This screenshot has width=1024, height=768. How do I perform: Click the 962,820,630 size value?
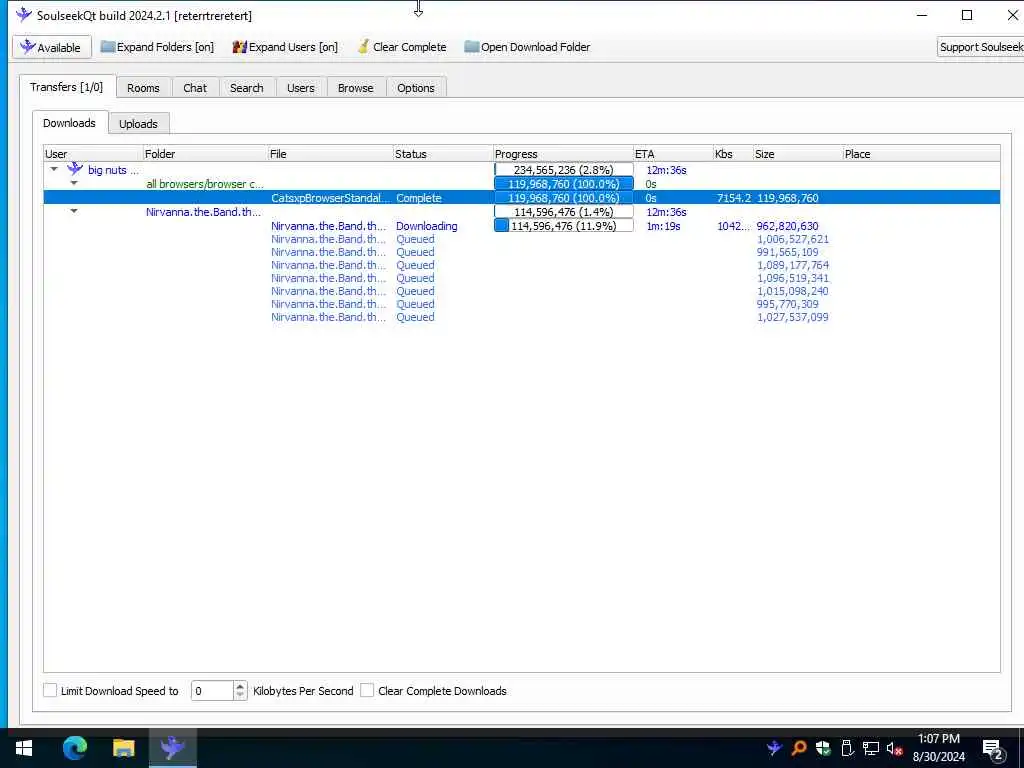coord(787,226)
